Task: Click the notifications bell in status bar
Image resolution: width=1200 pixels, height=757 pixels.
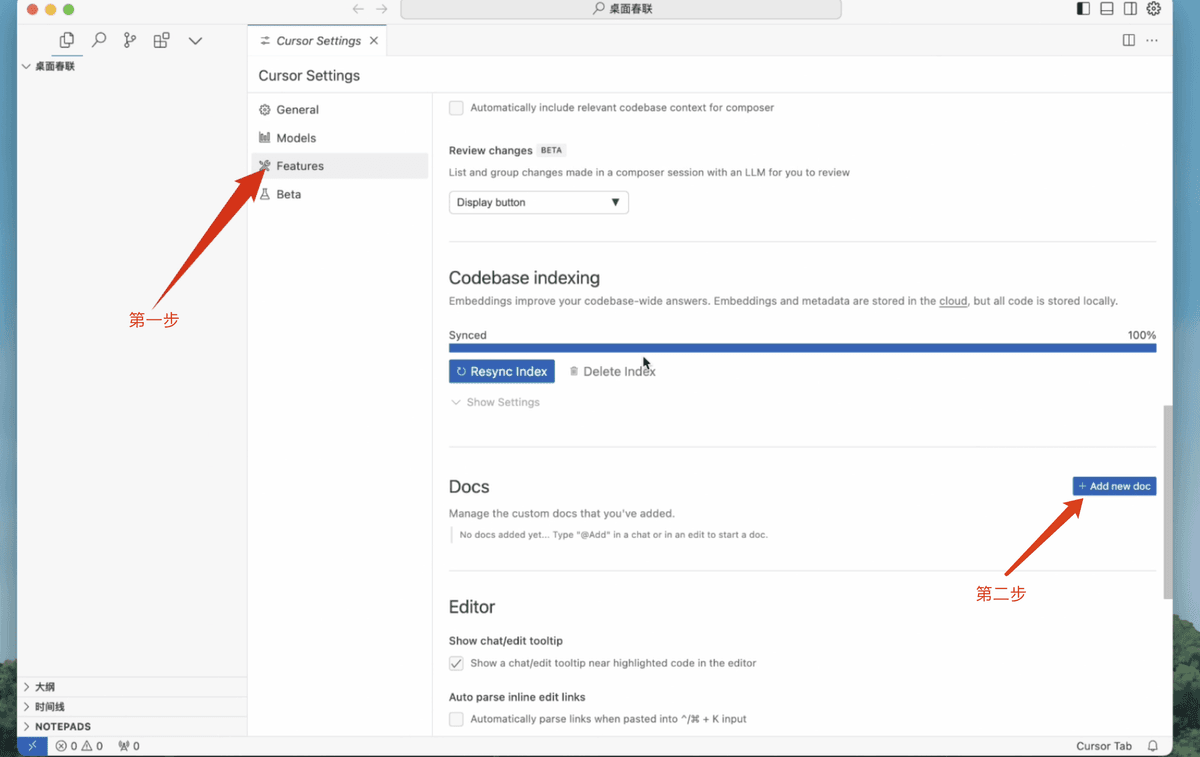Action: click(x=1153, y=746)
